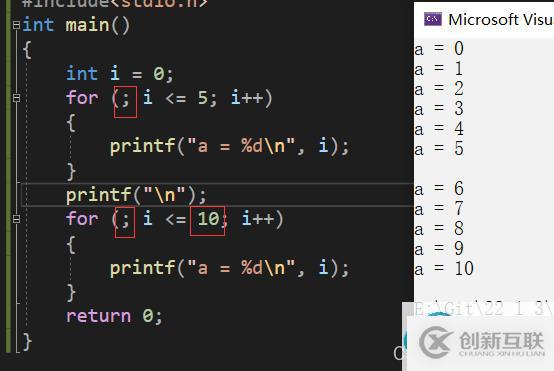Click the Microsoft Visual Studio console window icon
This screenshot has width=554, height=371.
click(x=433, y=19)
